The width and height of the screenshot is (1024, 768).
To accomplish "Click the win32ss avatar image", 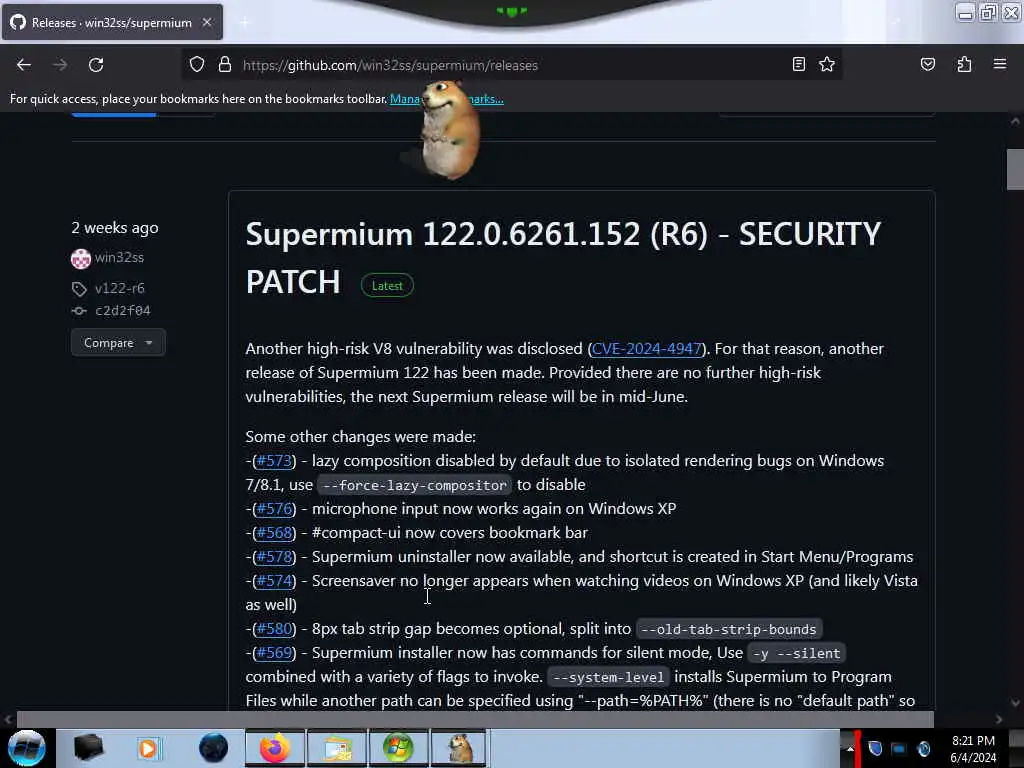I will click(x=80, y=259).
